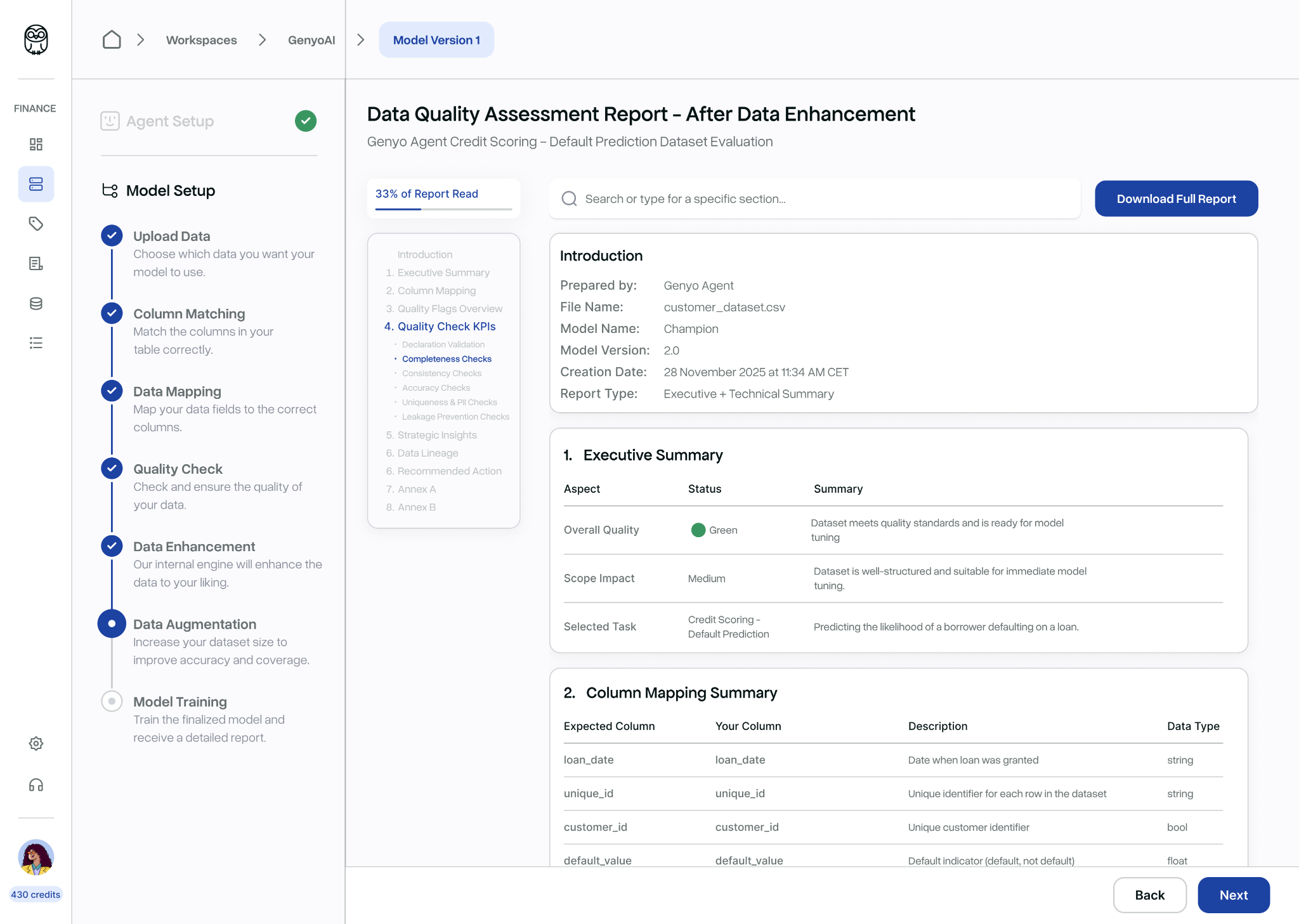Open the tags icon in the sidebar
Viewport: 1299px width, 924px height.
36,224
